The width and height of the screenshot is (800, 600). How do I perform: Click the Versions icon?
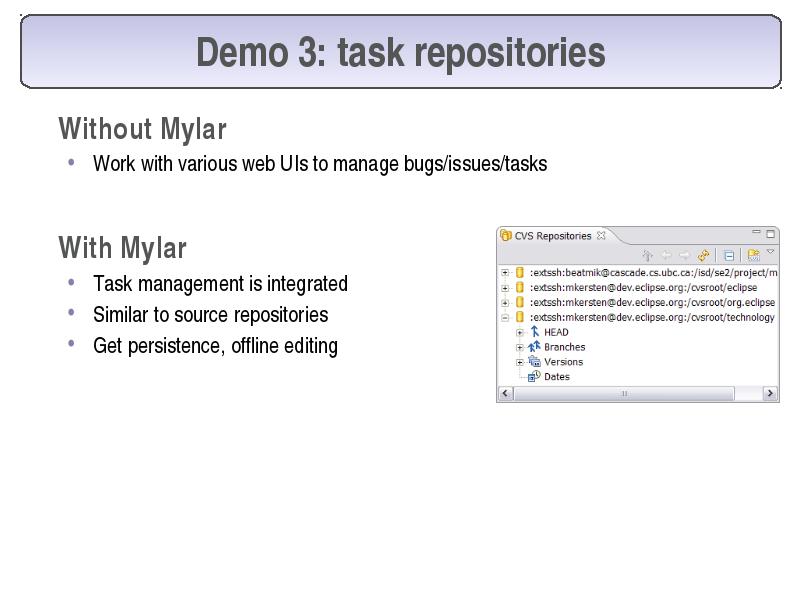click(x=534, y=362)
